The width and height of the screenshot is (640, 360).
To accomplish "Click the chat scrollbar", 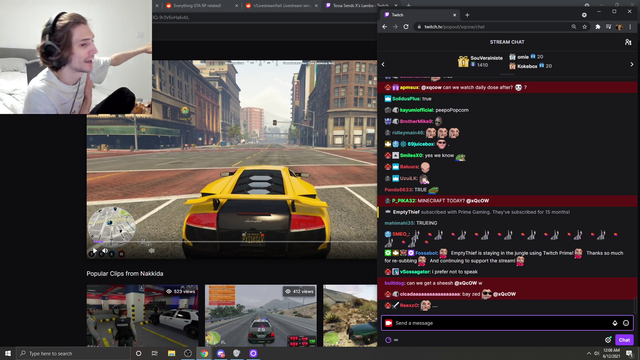I will coord(635,305).
